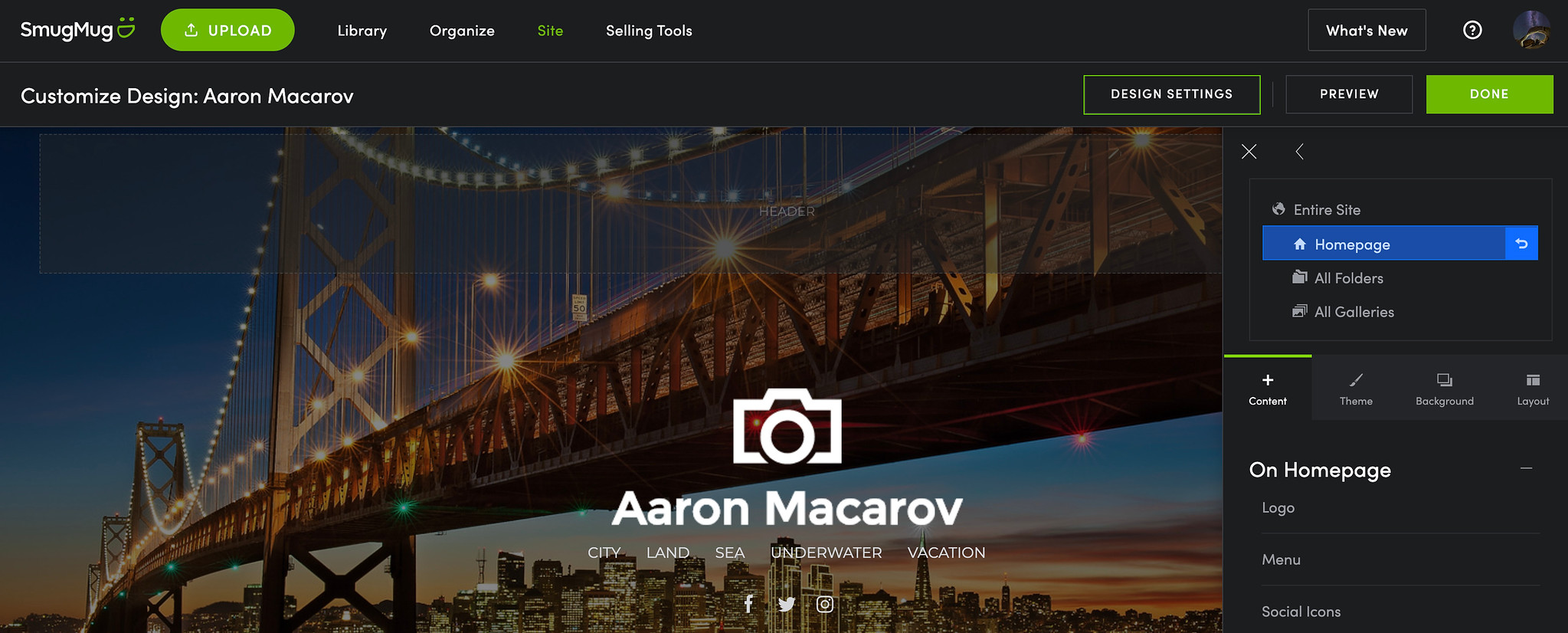
Task: Click the Facebook social icon
Action: pyautogui.click(x=748, y=604)
